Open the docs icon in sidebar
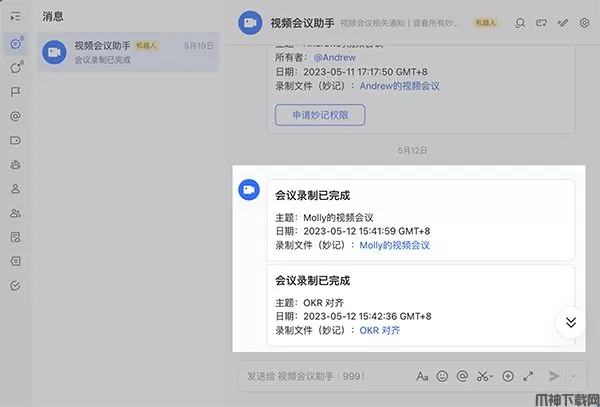The width and height of the screenshot is (600, 407). [15, 237]
